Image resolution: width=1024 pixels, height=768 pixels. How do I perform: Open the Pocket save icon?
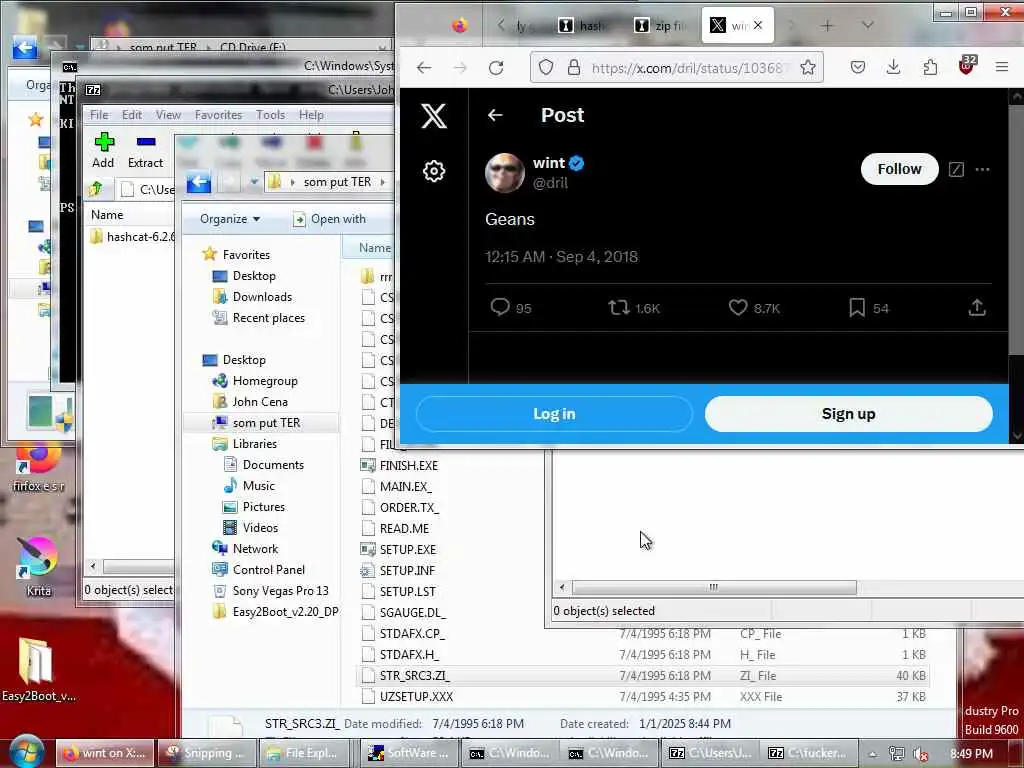pos(857,67)
